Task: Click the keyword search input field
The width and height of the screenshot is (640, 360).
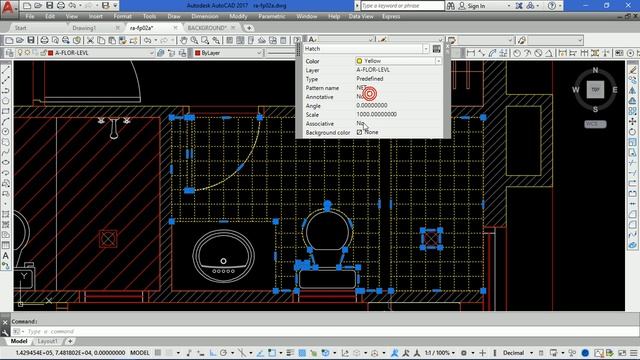Action: [x=402, y=6]
